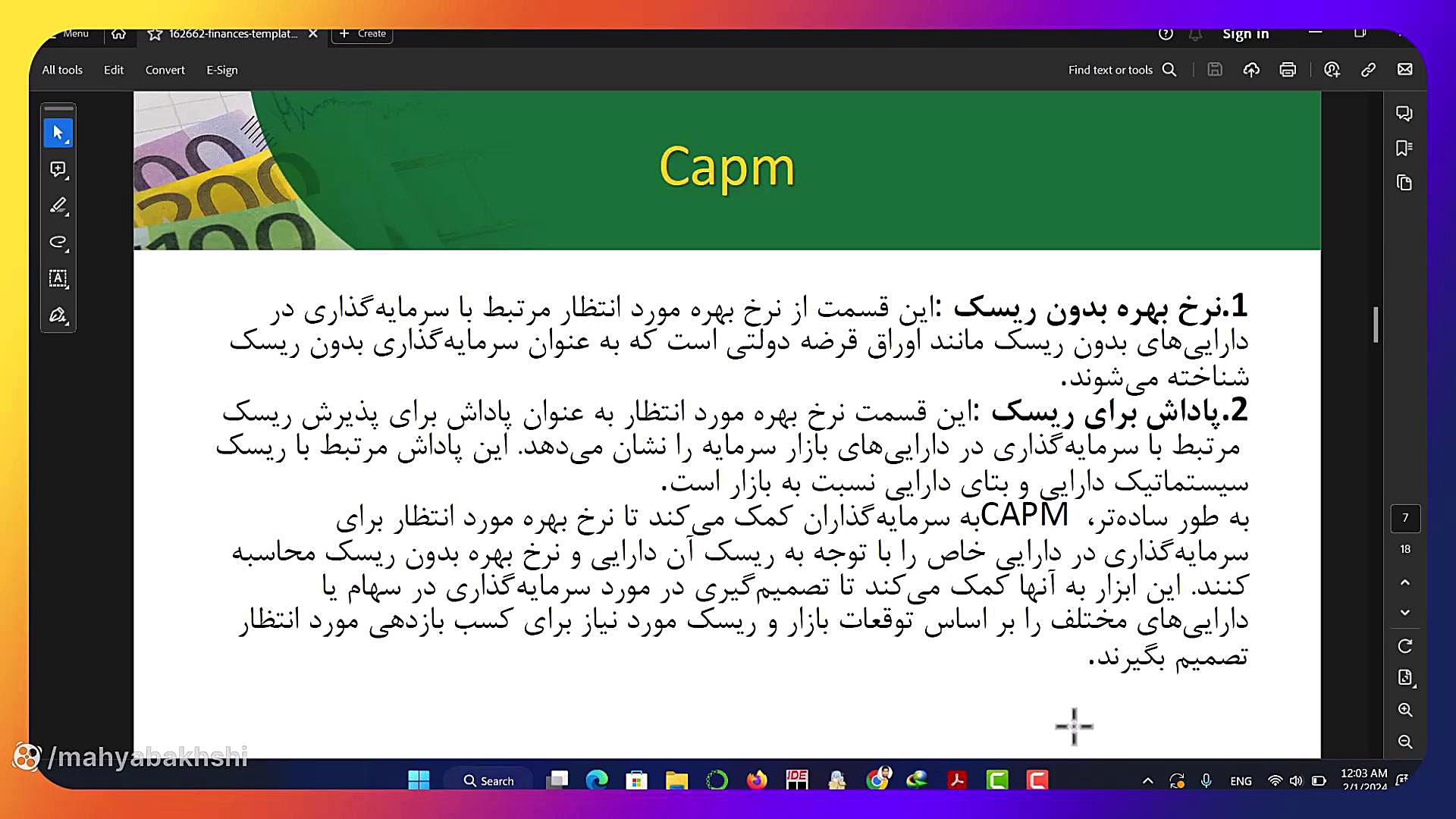The width and height of the screenshot is (1456, 819).
Task: Open the page thumbnails panel icon
Action: pyautogui.click(x=1404, y=183)
